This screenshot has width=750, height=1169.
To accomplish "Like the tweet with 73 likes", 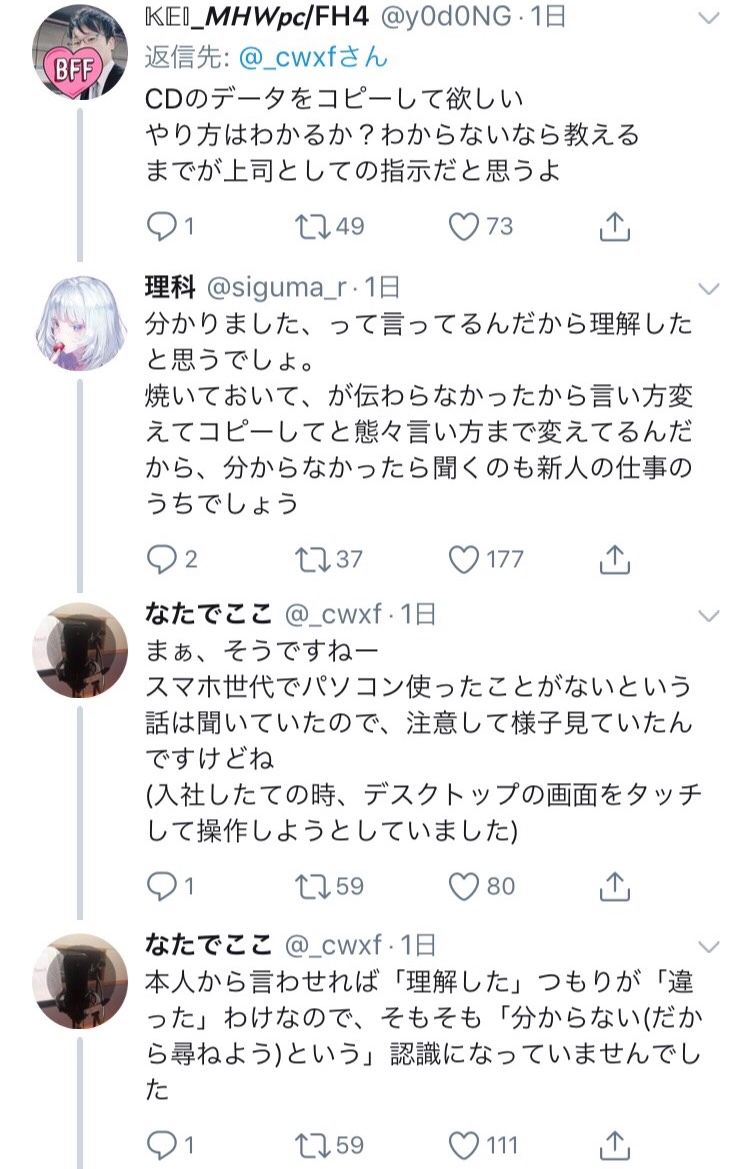I will [x=463, y=228].
